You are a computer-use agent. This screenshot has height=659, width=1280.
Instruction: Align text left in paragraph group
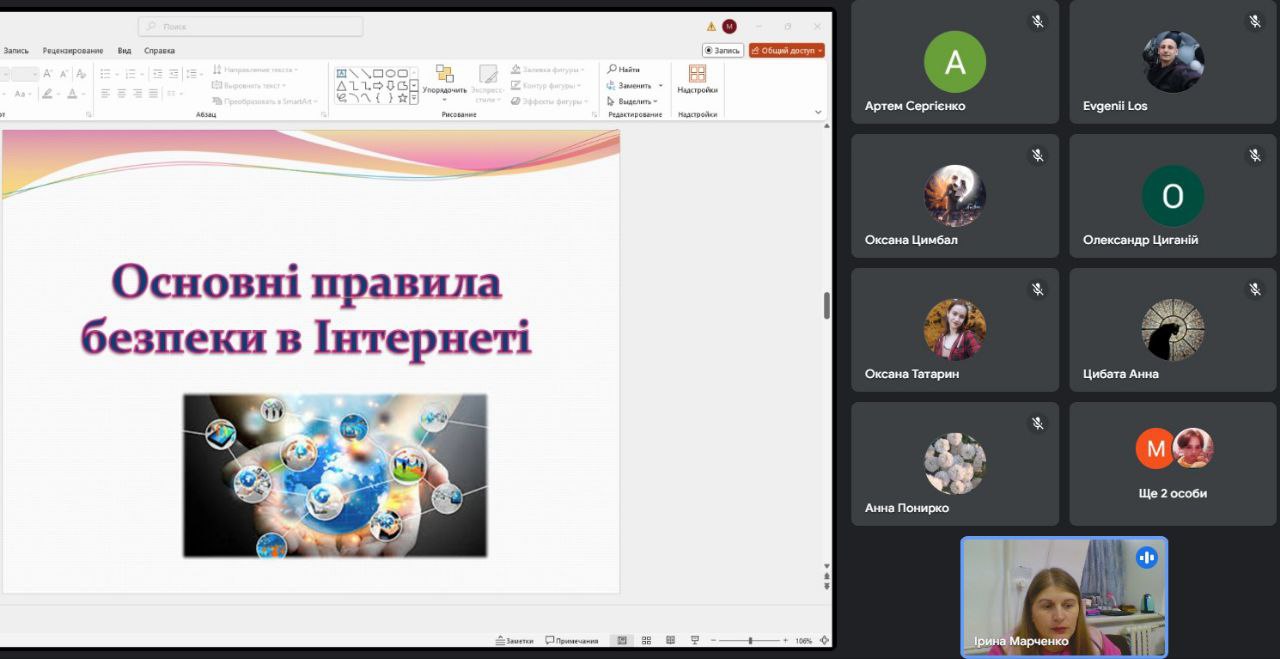(105, 93)
